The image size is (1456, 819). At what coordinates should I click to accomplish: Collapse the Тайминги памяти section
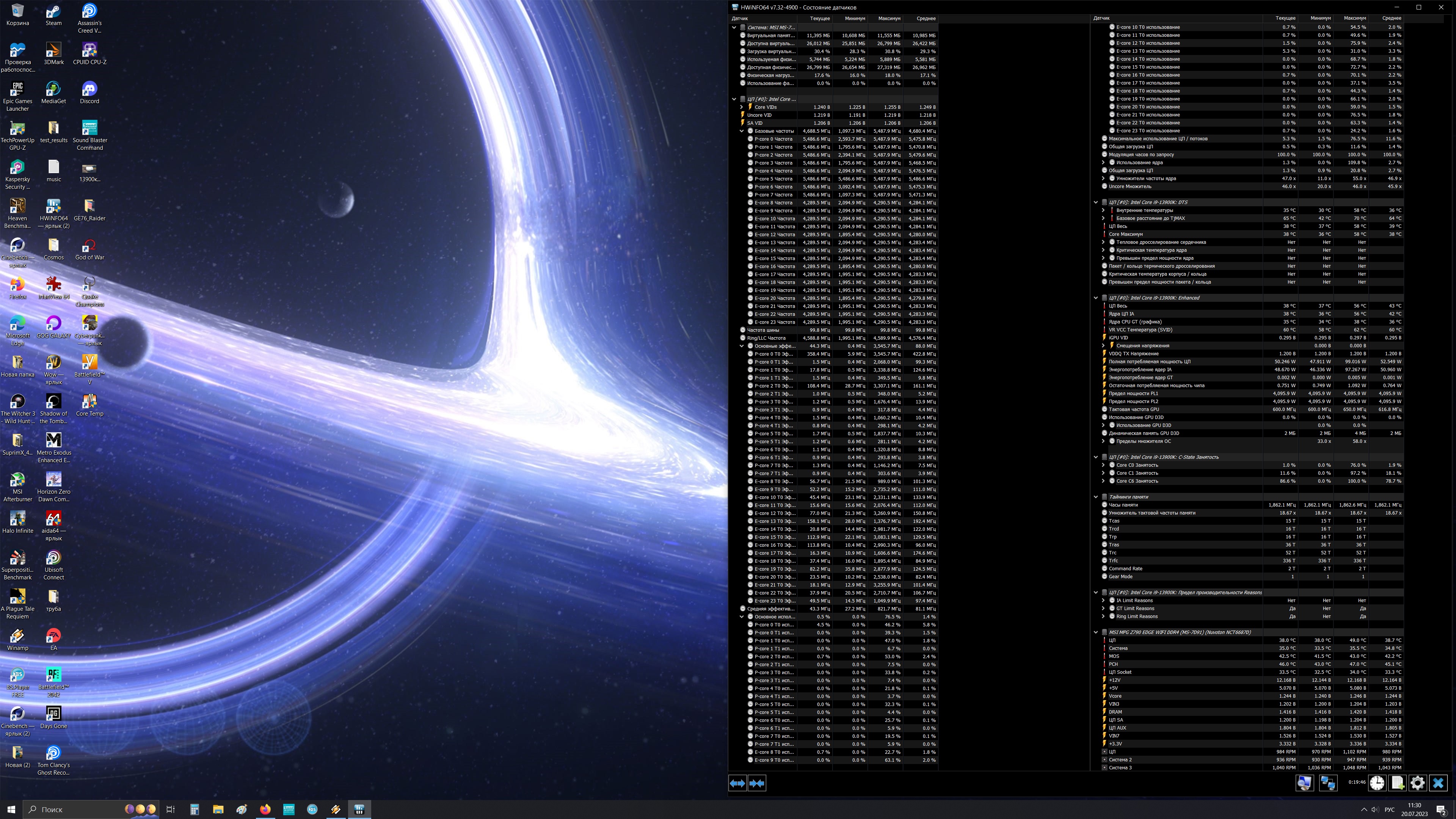pos(1095,497)
